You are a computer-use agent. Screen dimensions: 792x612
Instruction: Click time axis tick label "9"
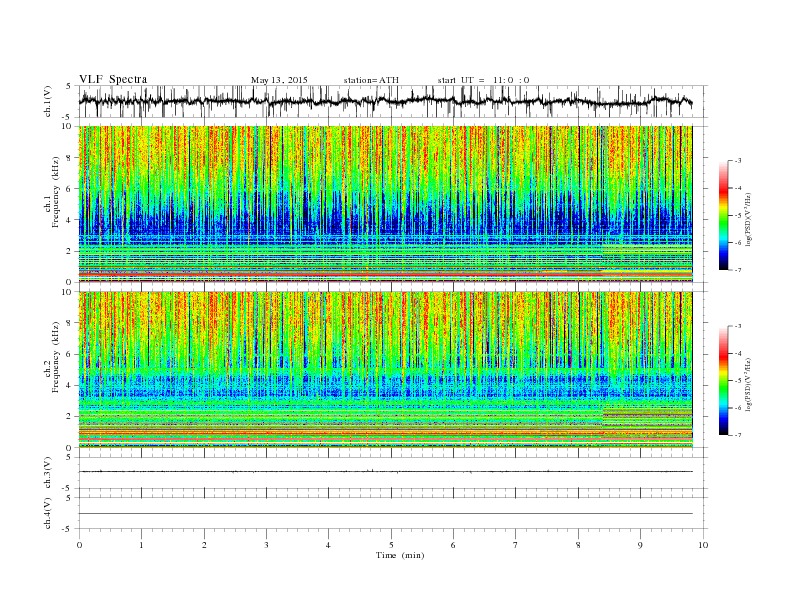pos(640,545)
